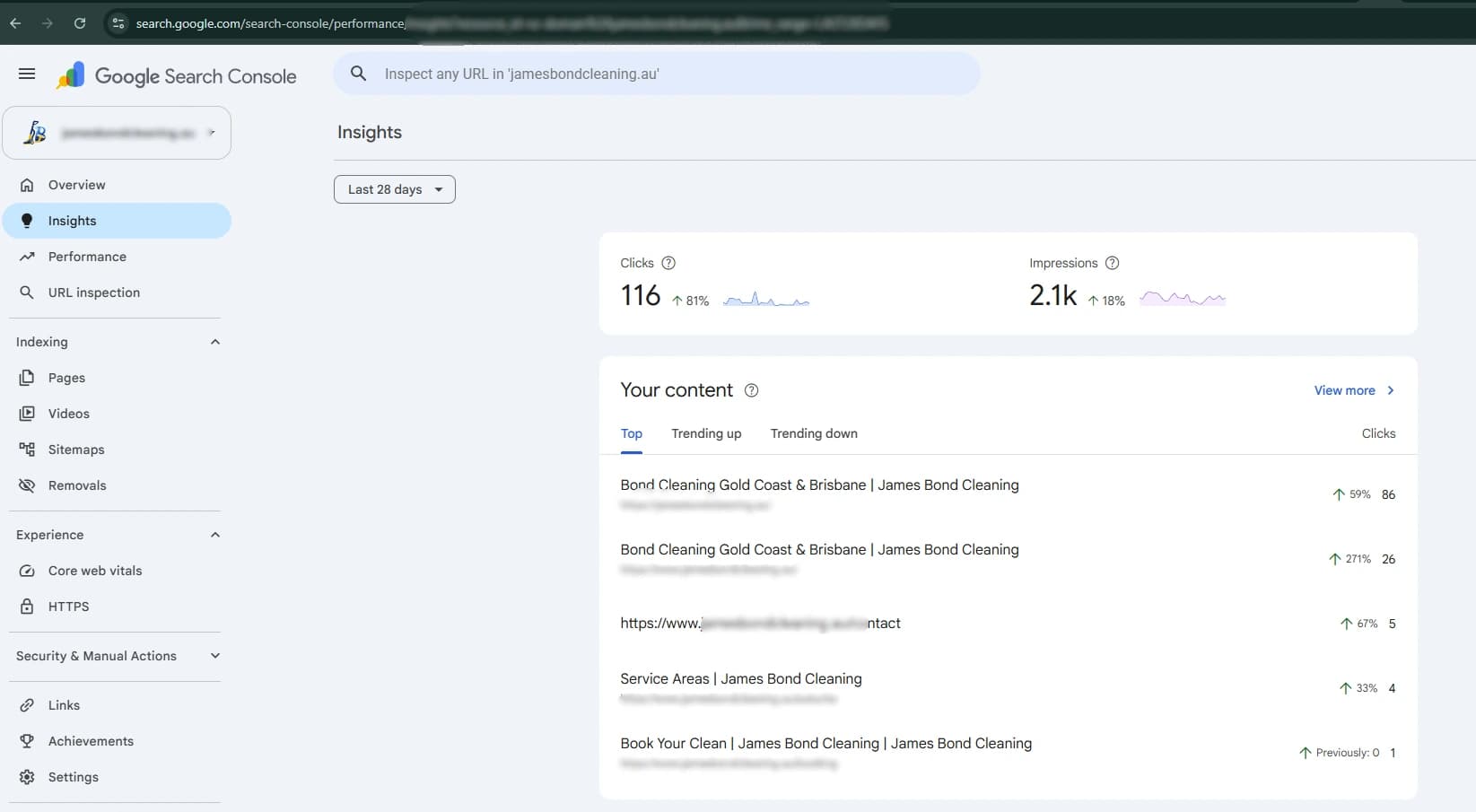Image resolution: width=1476 pixels, height=812 pixels.
Task: Click the magnifier icon in the inspect search bar
Action: click(358, 74)
